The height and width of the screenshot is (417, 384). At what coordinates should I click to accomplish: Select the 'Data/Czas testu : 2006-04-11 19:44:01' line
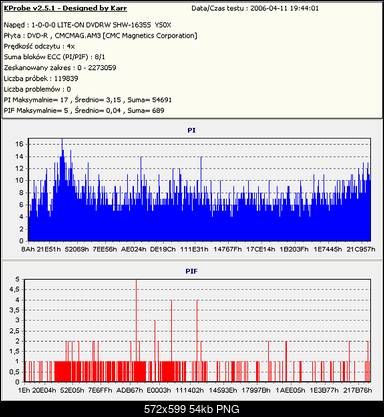pos(255,8)
